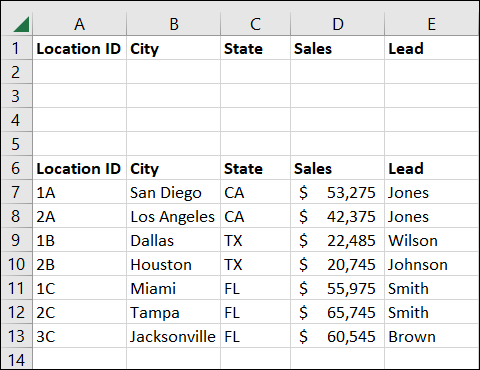This screenshot has width=480, height=370.
Task: Select the Wilson lead cell
Action: (432, 240)
